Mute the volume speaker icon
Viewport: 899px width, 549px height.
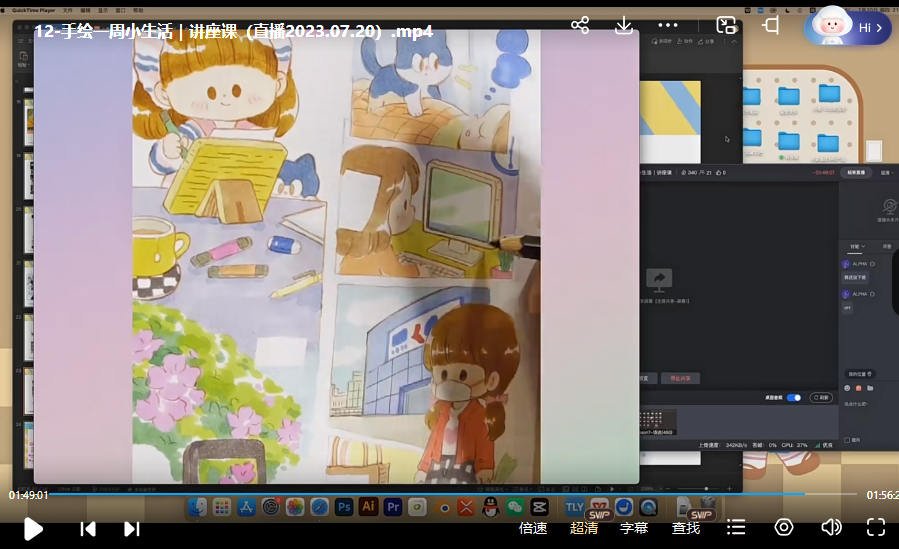pyautogui.click(x=831, y=527)
